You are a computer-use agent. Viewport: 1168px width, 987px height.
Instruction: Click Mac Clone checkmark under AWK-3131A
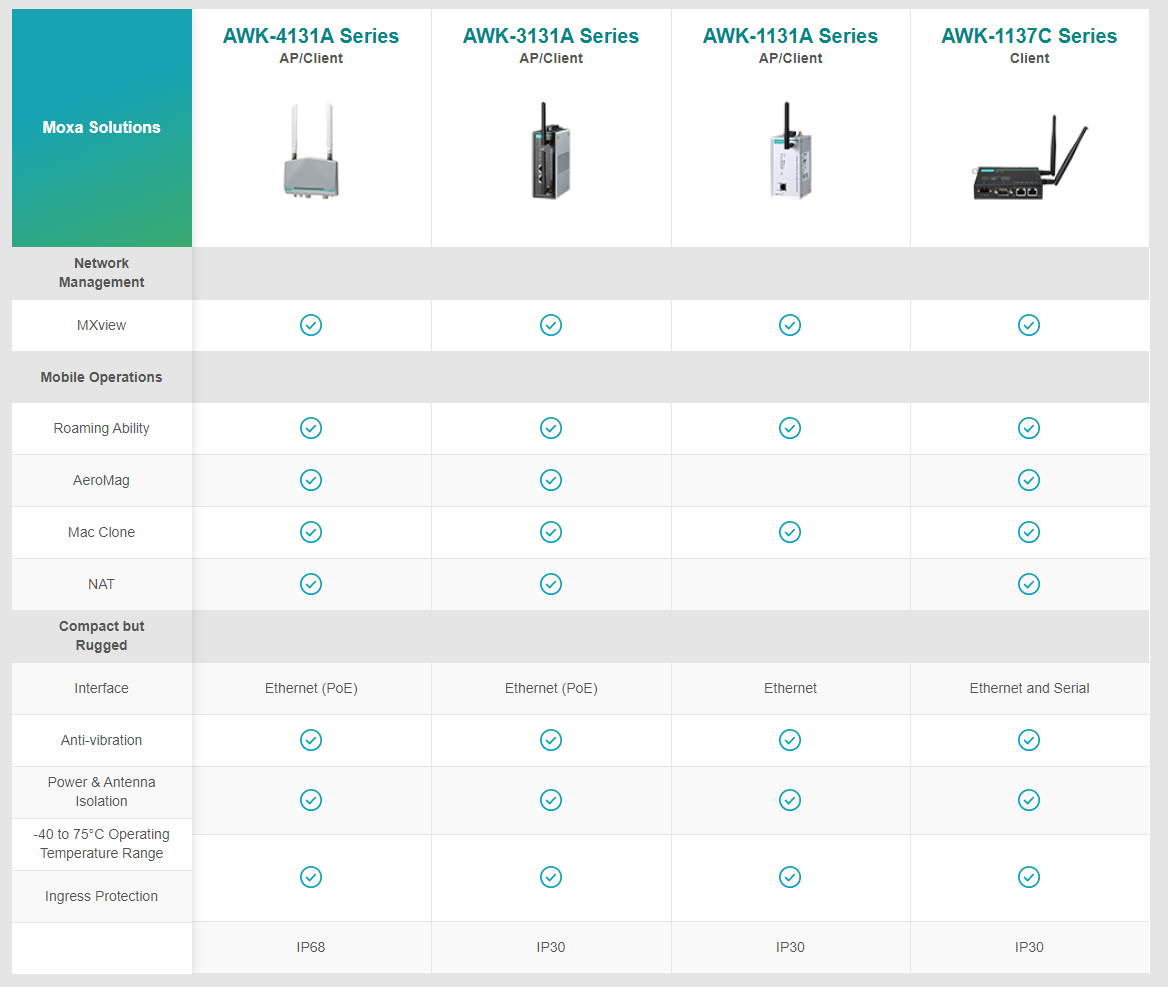pos(550,533)
